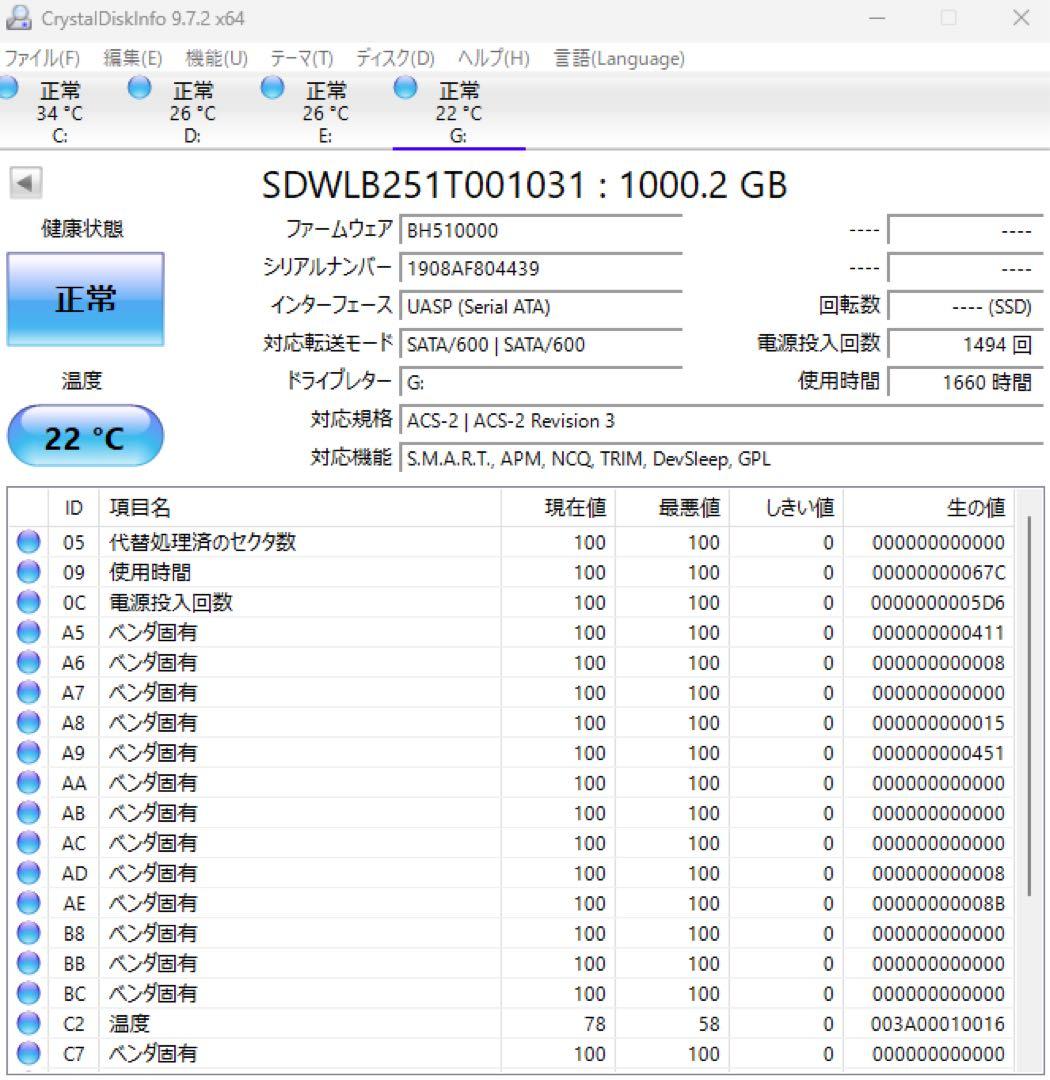The image size is (1050, 1080).
Task: Click the status indicator for 電源投入回数 row
Action: click(28, 601)
